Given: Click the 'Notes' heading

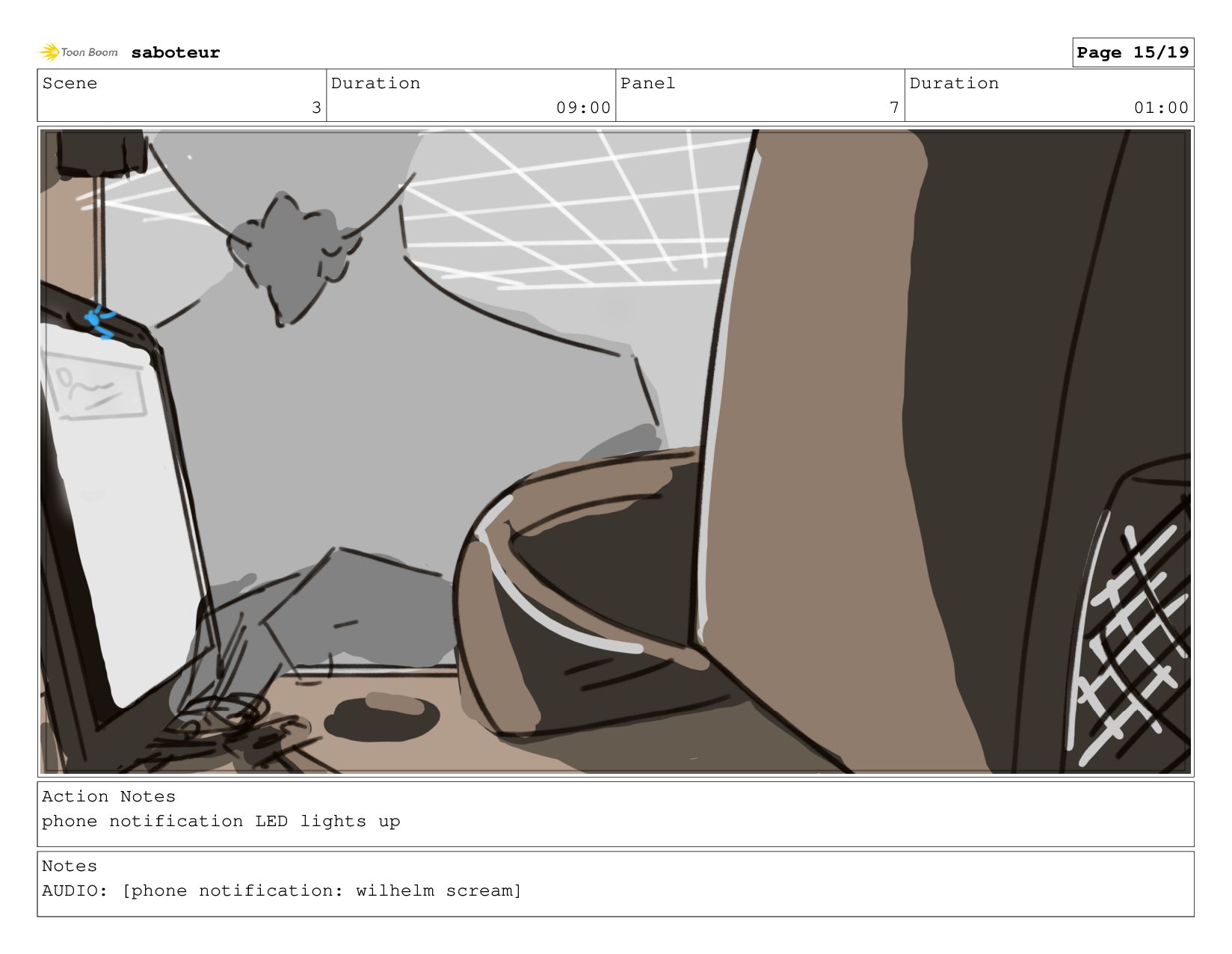Looking at the screenshot, I should click(x=70, y=866).
